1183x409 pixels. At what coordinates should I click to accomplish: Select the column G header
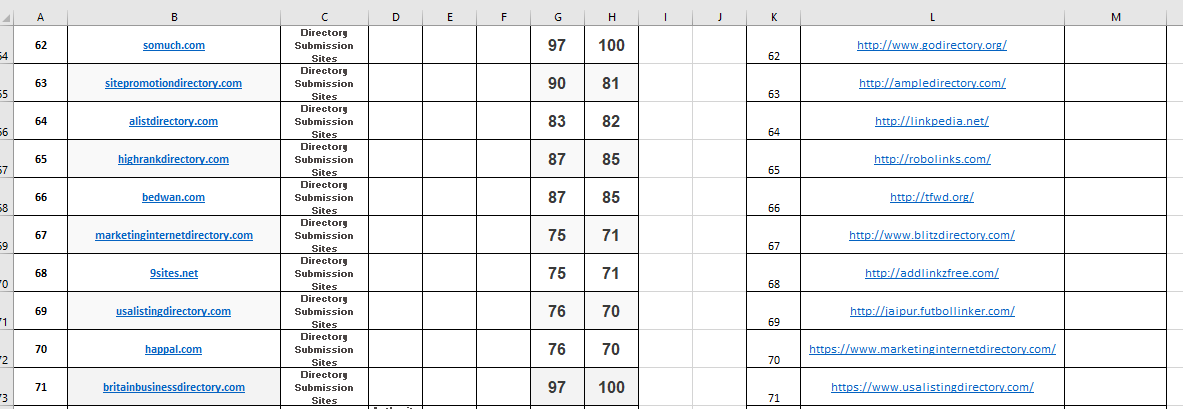pyautogui.click(x=557, y=17)
